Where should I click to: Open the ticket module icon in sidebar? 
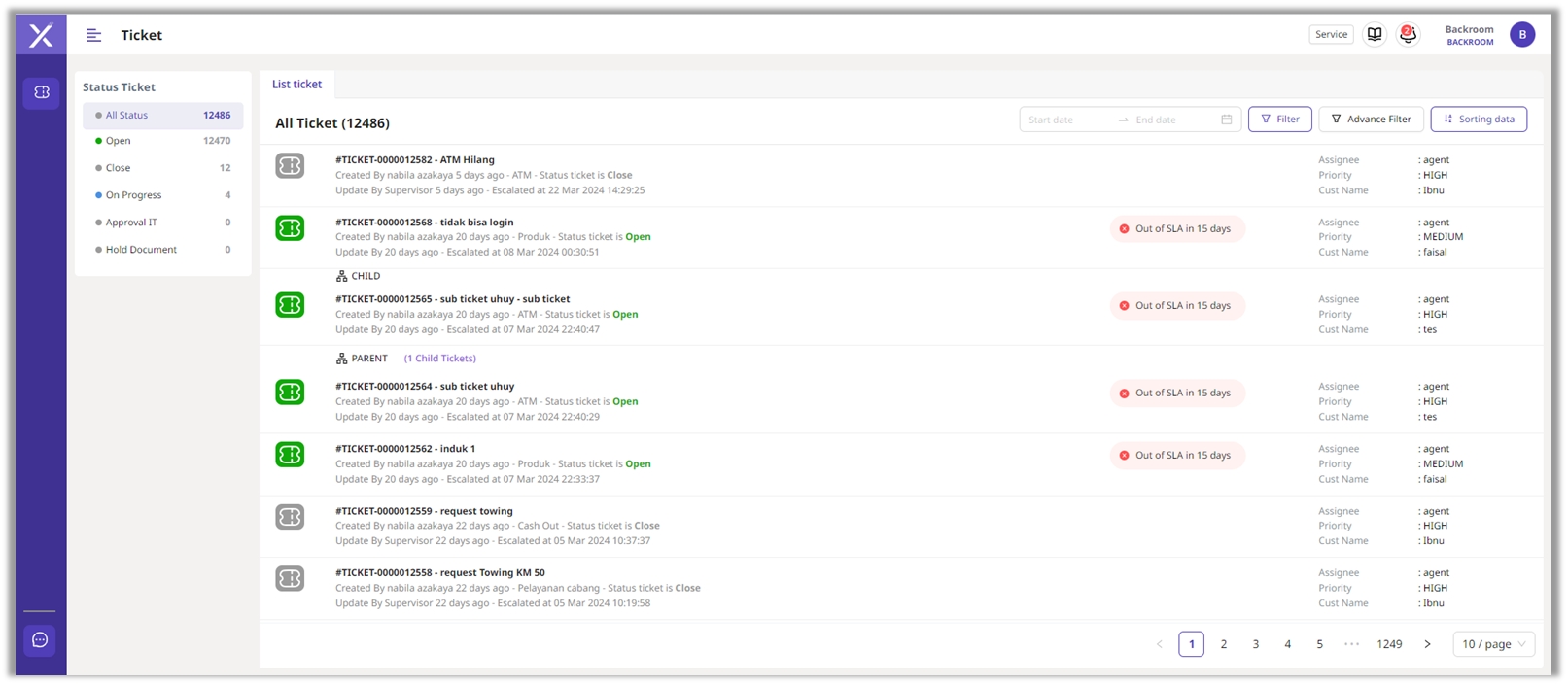click(41, 92)
